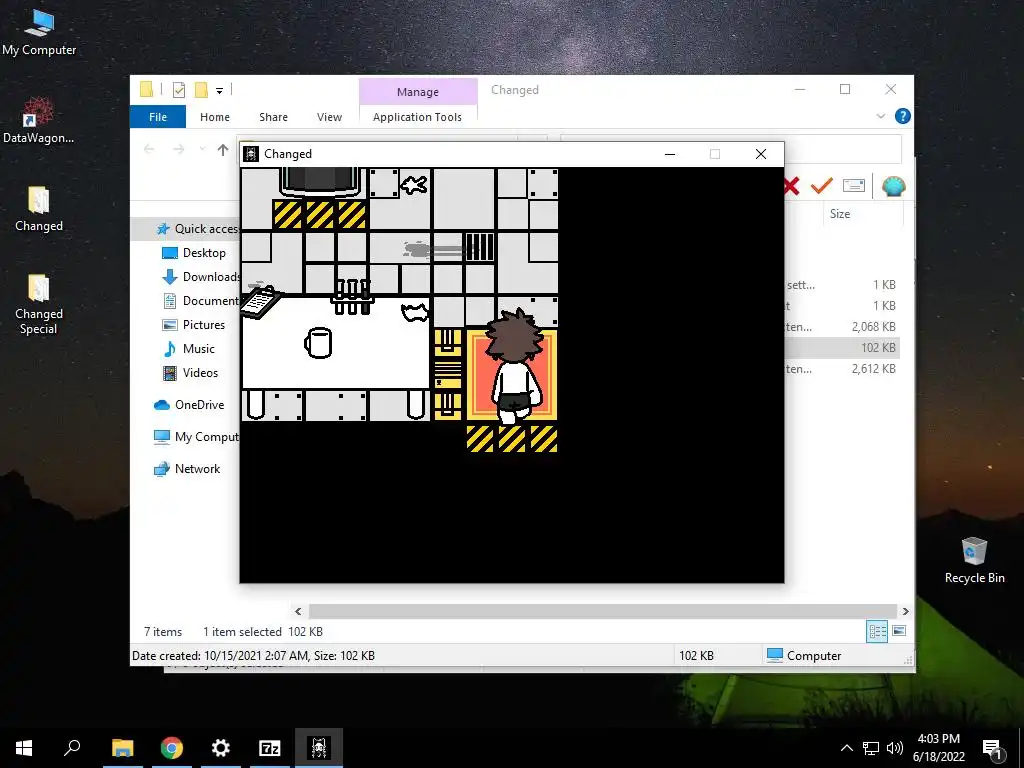Switch to the View ribbon tab
1024x768 pixels.
[329, 117]
